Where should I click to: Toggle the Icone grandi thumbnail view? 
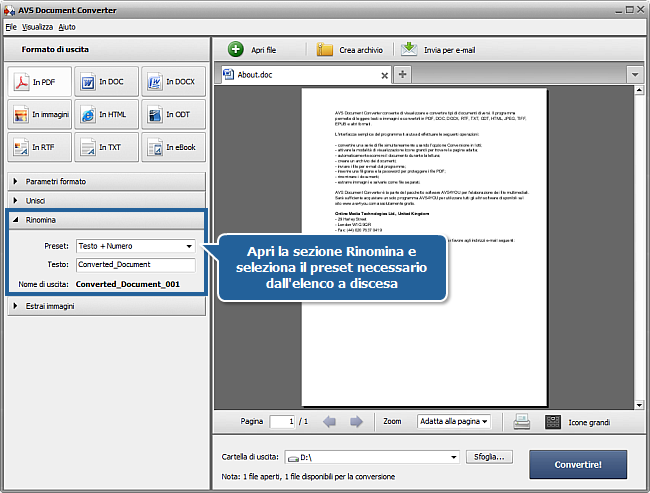[x=553, y=422]
